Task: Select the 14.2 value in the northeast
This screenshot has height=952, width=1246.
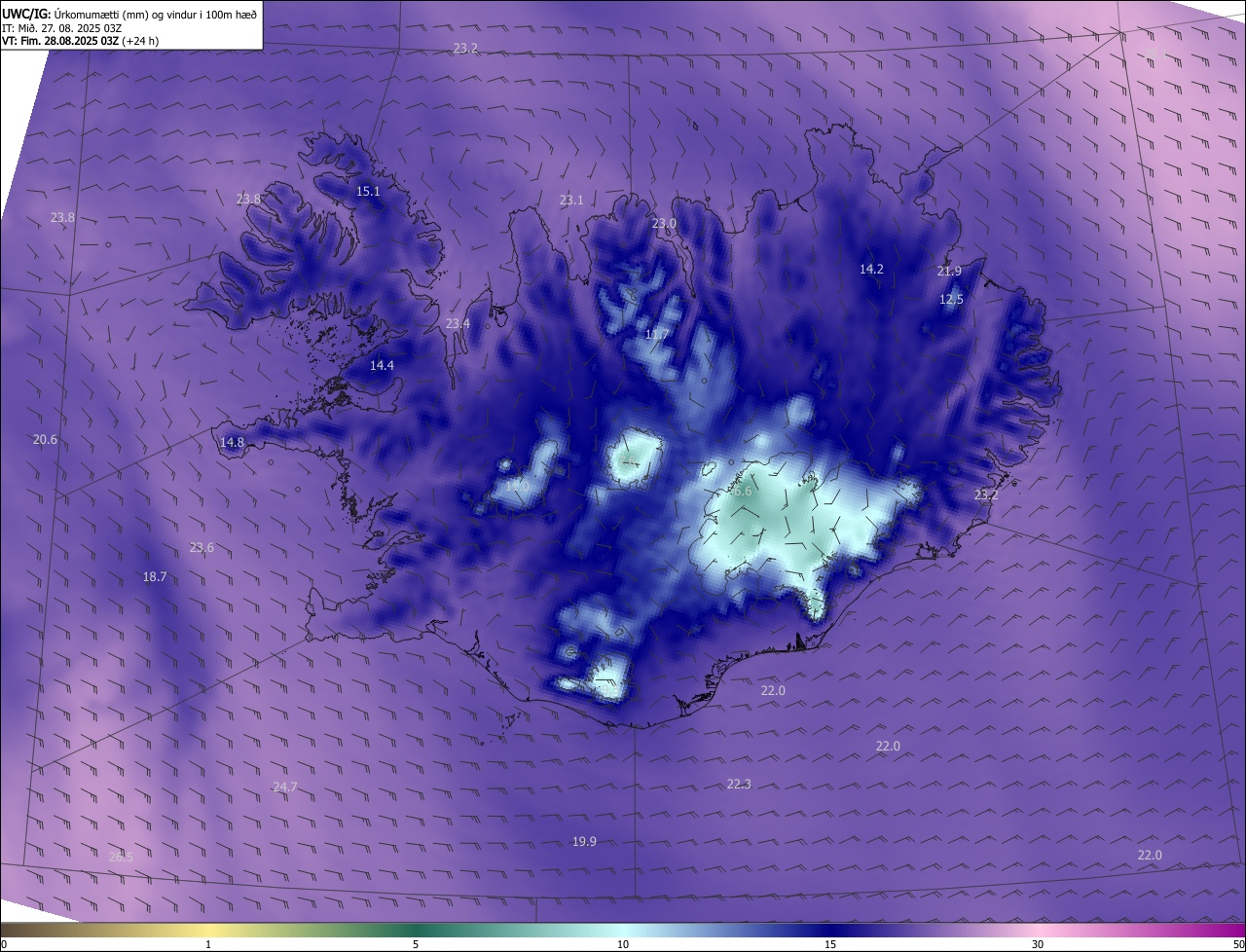Action: pyautogui.click(x=871, y=270)
